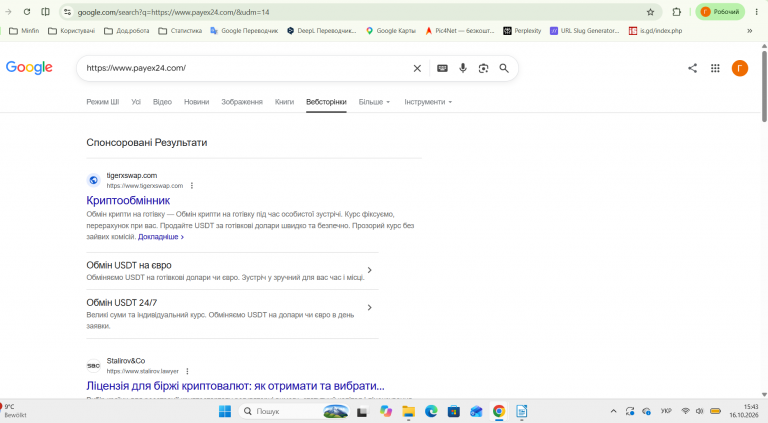Open Chrome from the taskbar
This screenshot has height=423, width=768.
[499, 411]
